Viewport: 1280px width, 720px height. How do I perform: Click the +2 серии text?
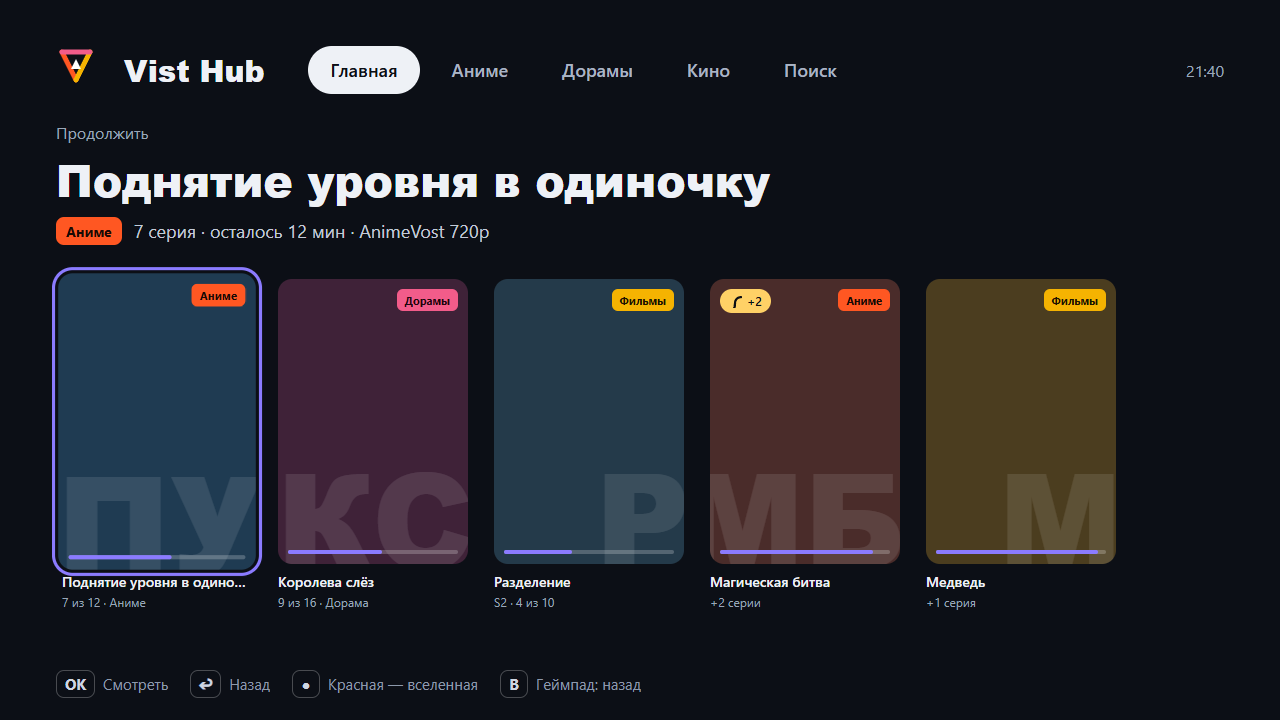click(735, 603)
